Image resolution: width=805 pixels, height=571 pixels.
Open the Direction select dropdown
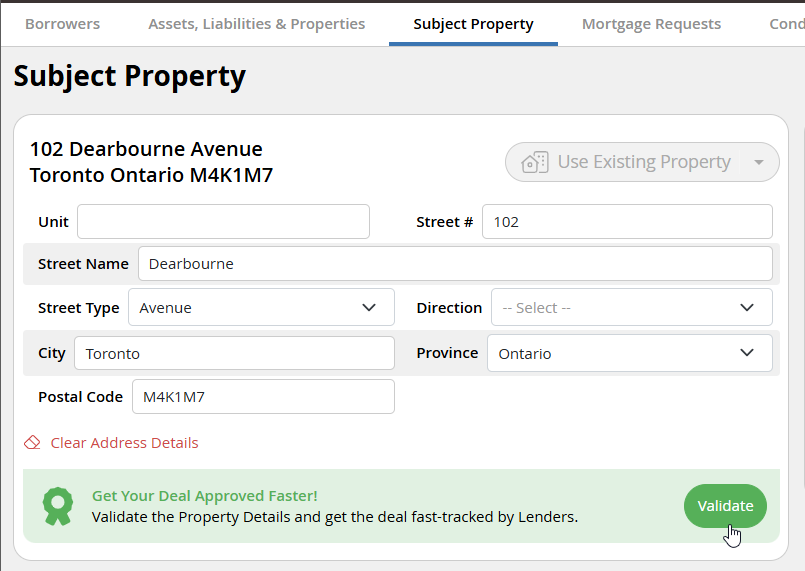747,308
